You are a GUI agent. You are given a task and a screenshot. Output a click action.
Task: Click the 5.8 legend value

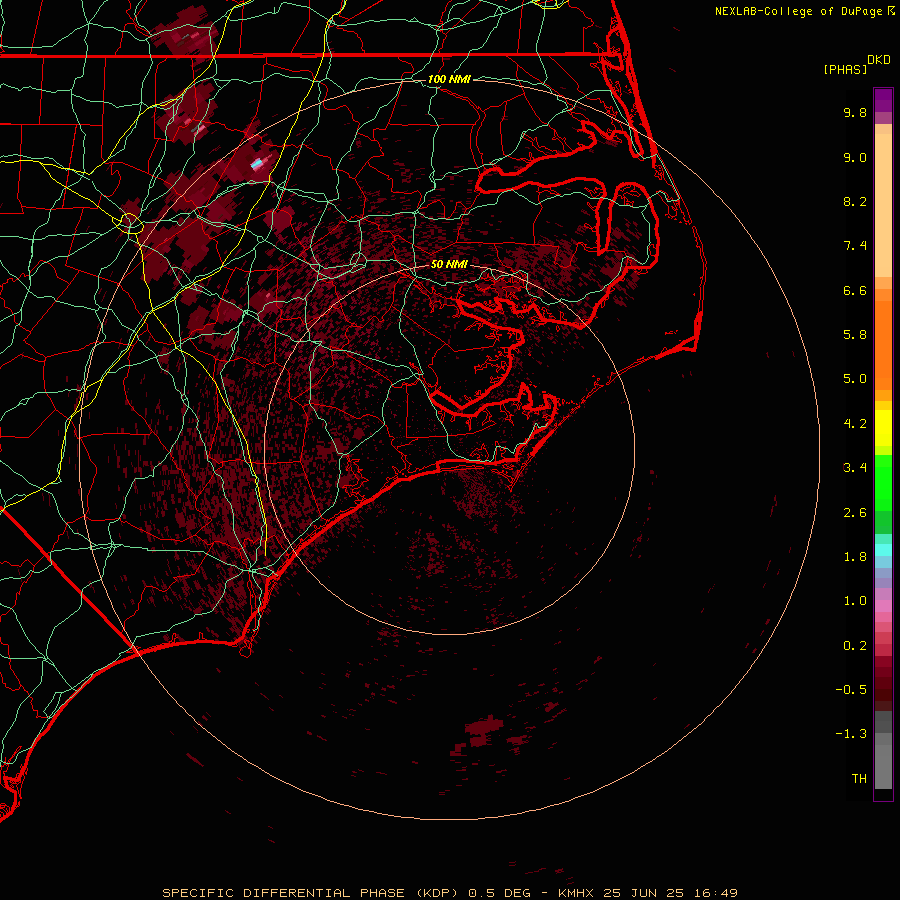click(855, 335)
